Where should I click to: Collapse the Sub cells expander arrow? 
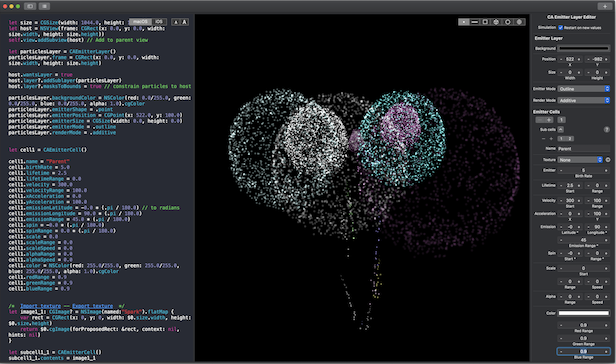pos(561,129)
